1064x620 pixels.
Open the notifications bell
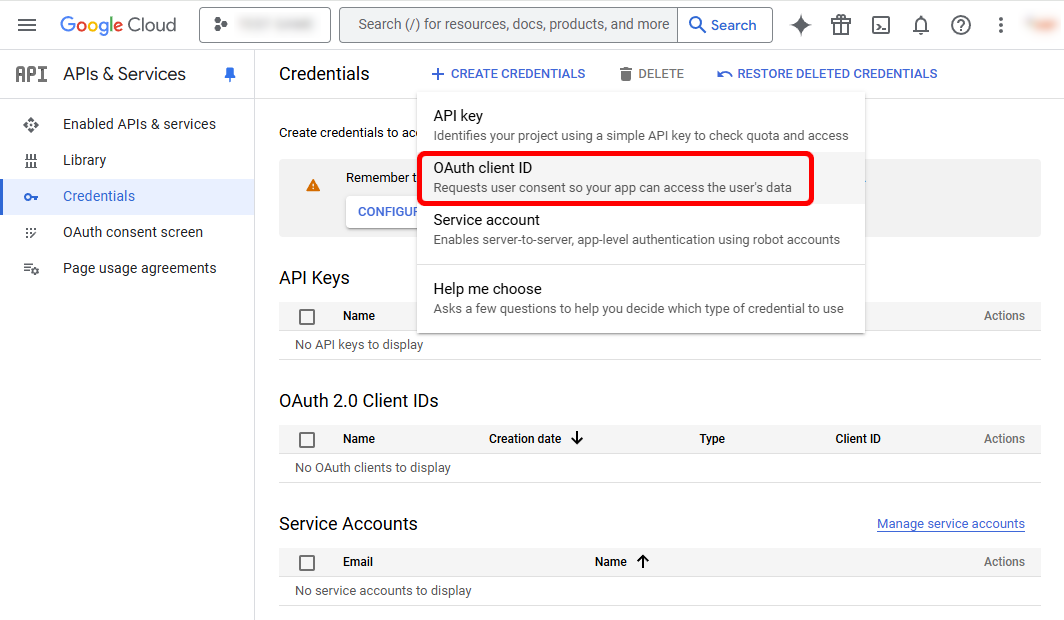coord(921,25)
